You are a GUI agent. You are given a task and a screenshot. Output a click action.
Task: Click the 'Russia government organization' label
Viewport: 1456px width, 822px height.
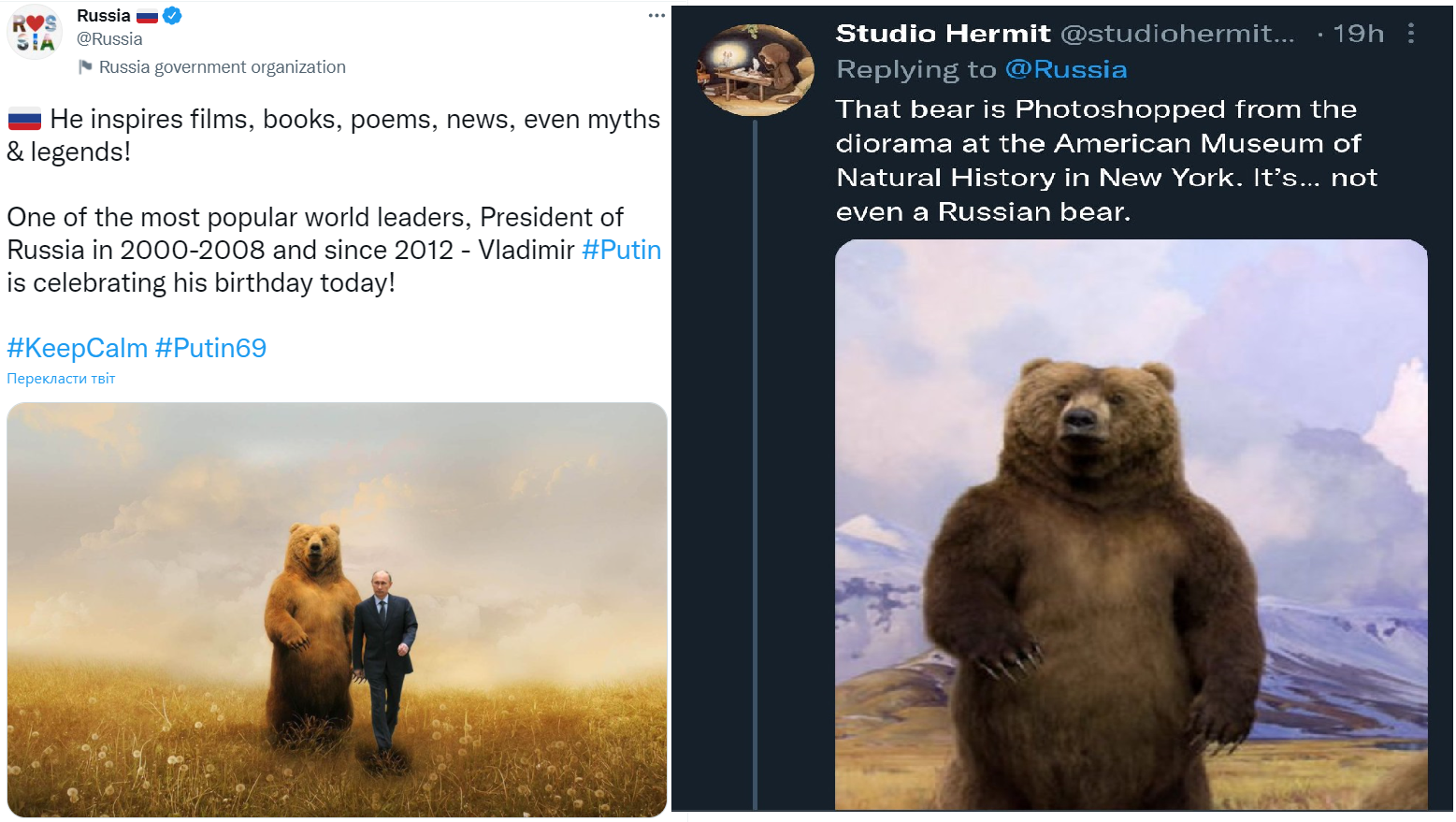pyautogui.click(x=222, y=67)
